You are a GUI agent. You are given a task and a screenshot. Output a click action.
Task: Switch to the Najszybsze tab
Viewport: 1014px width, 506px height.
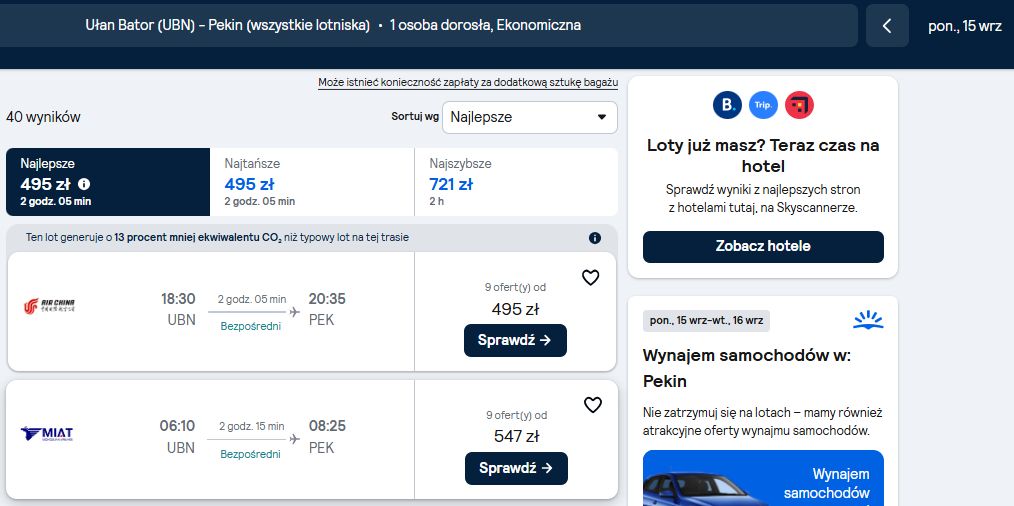[516, 182]
